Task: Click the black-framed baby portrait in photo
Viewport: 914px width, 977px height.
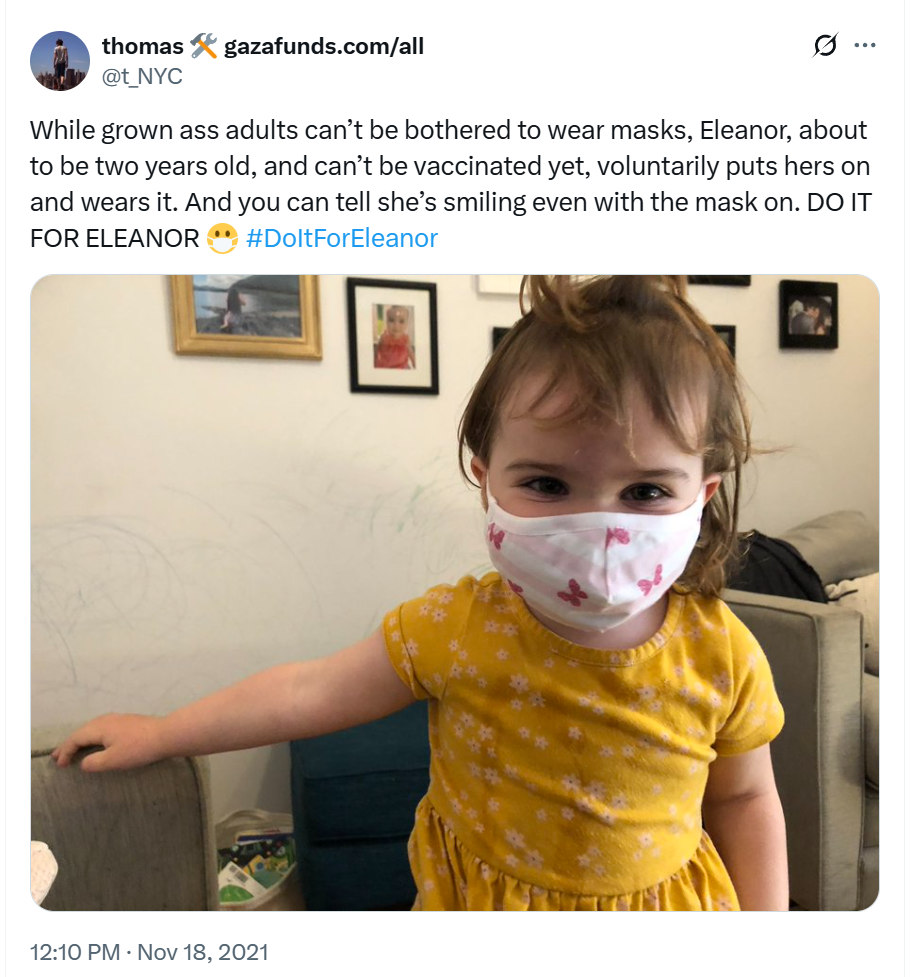Action: 392,335
